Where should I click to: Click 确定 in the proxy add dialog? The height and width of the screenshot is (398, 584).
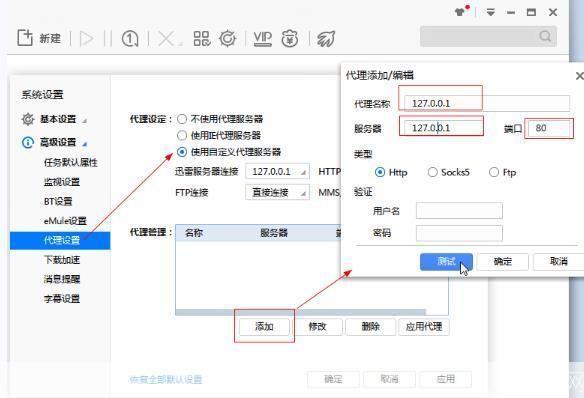(502, 261)
